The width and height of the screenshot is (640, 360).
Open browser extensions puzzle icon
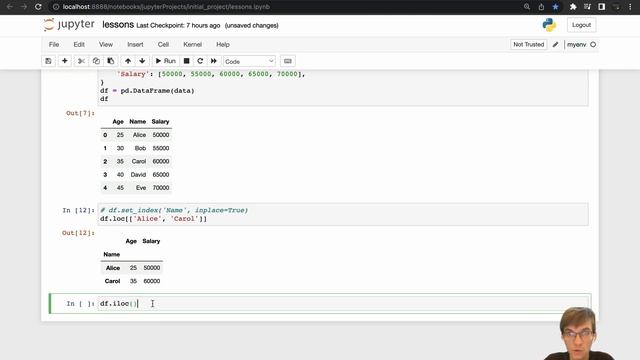tap(573, 7)
